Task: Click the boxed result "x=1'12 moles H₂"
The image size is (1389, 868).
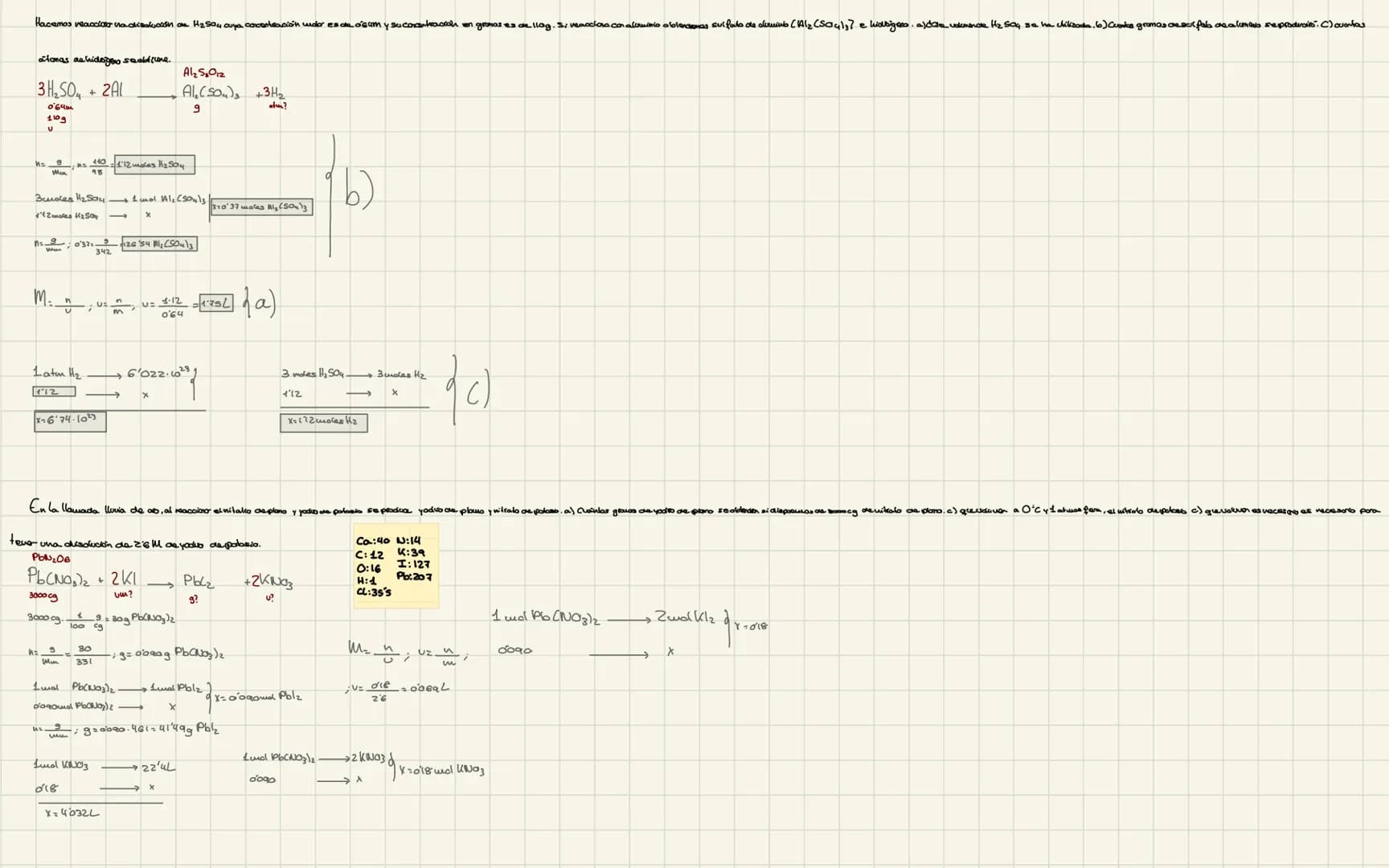Action: tap(323, 422)
